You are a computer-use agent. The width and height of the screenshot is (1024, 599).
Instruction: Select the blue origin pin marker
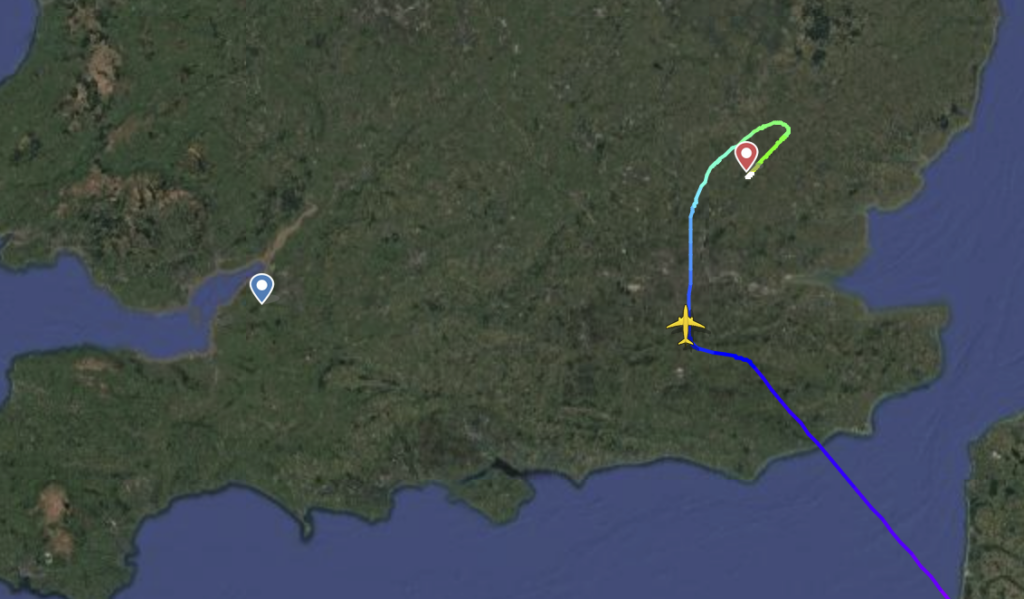click(262, 289)
